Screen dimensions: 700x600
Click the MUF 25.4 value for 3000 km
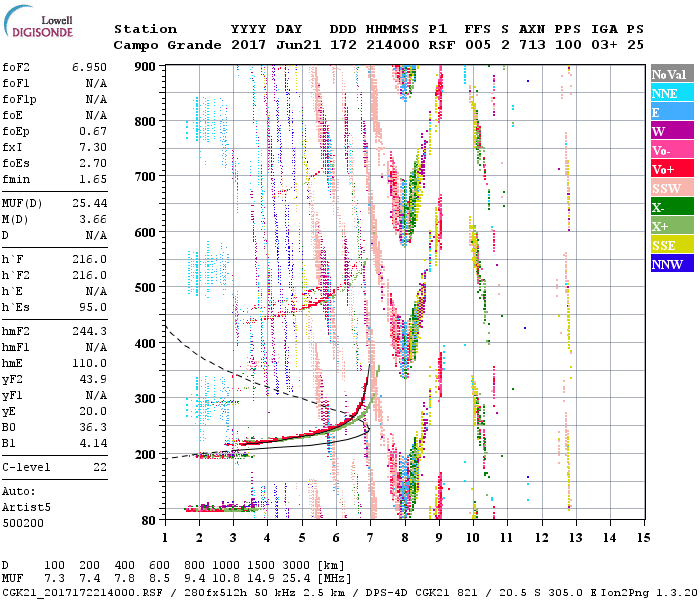pos(296,579)
